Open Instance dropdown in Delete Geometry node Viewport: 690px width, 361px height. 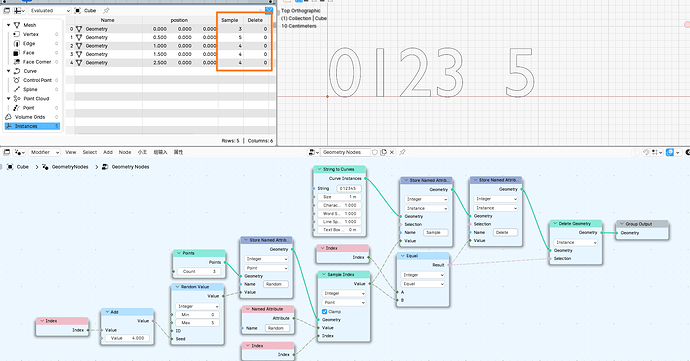coord(576,242)
